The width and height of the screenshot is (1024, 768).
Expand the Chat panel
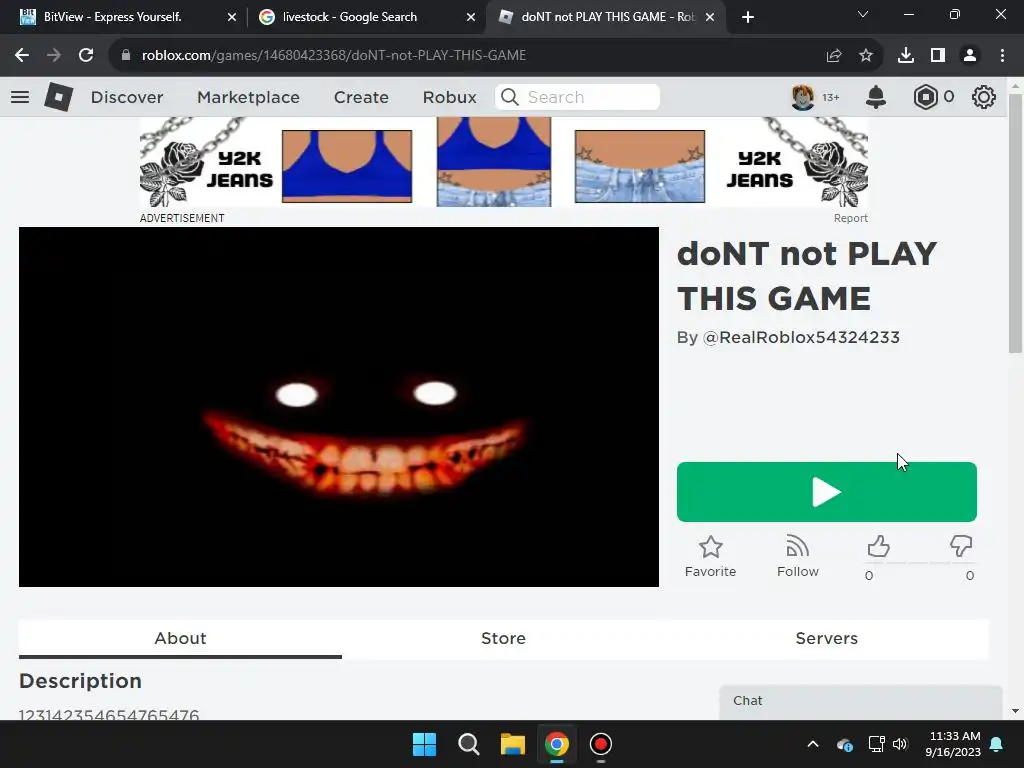[x=861, y=701]
